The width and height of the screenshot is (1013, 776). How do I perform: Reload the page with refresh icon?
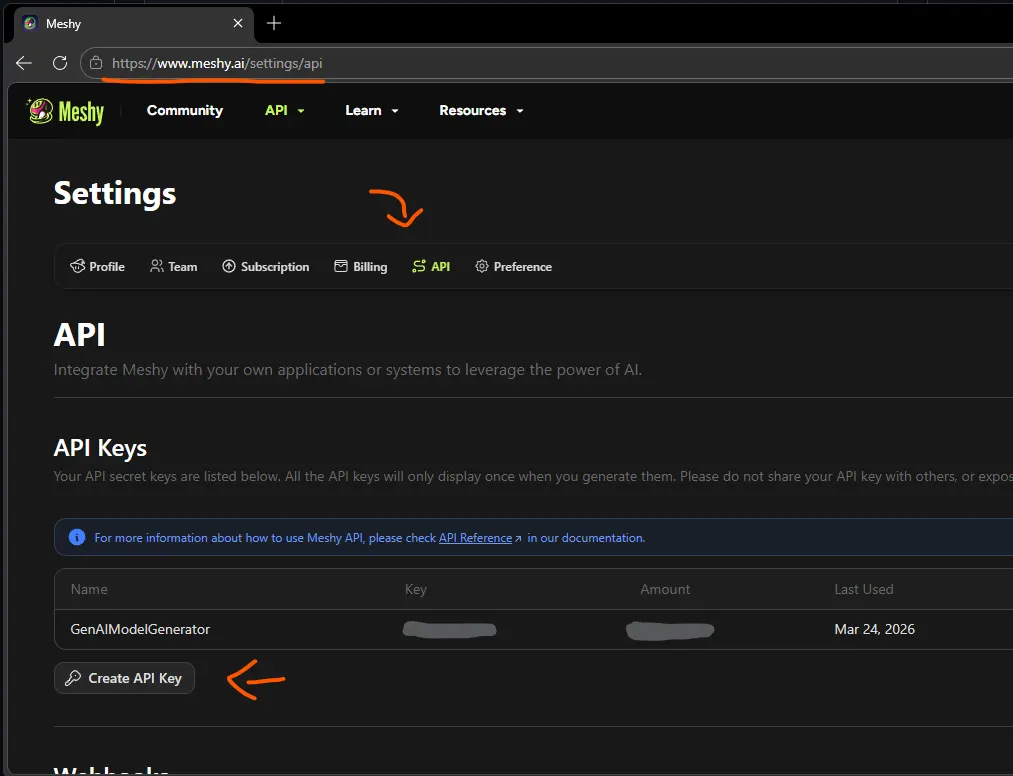point(60,63)
